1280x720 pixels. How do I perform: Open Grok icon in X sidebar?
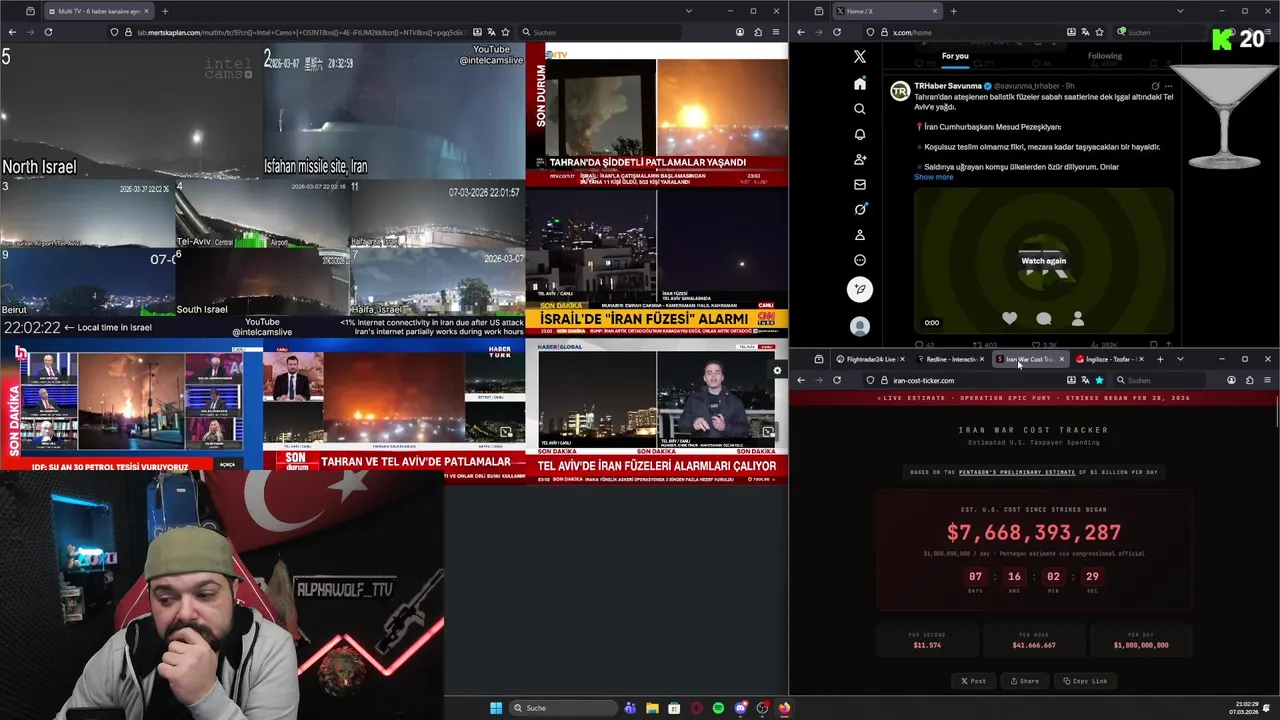tap(860, 209)
